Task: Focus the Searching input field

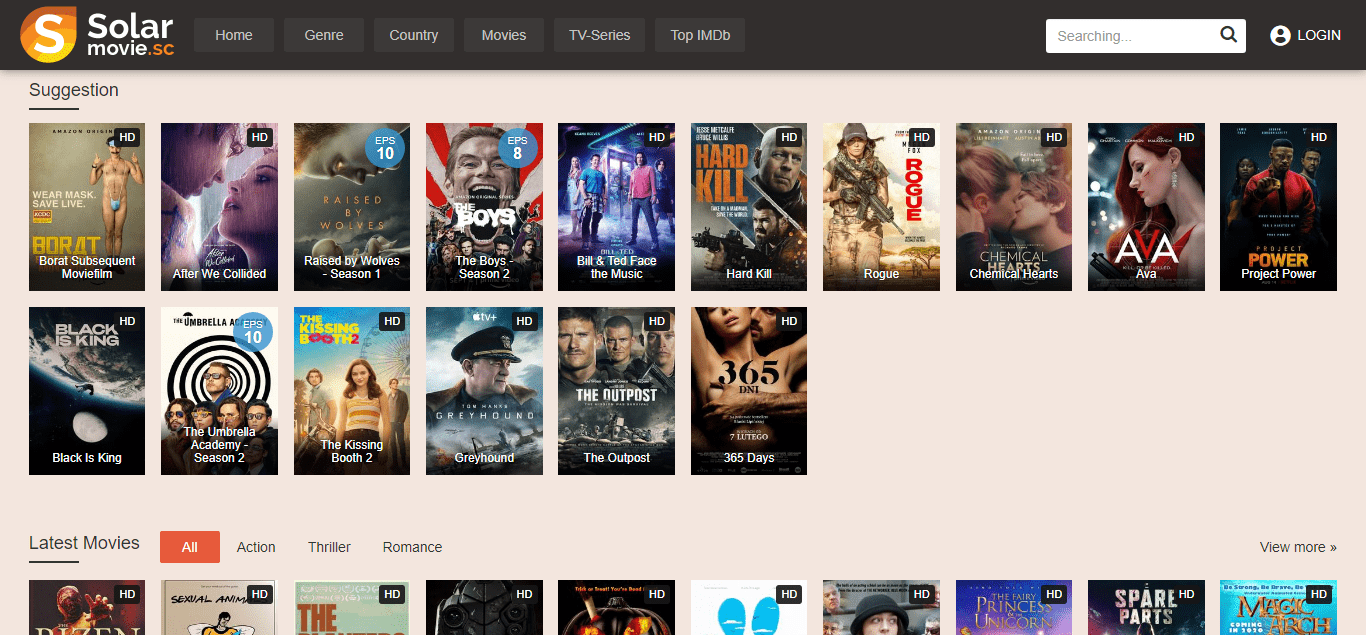Action: point(1132,36)
